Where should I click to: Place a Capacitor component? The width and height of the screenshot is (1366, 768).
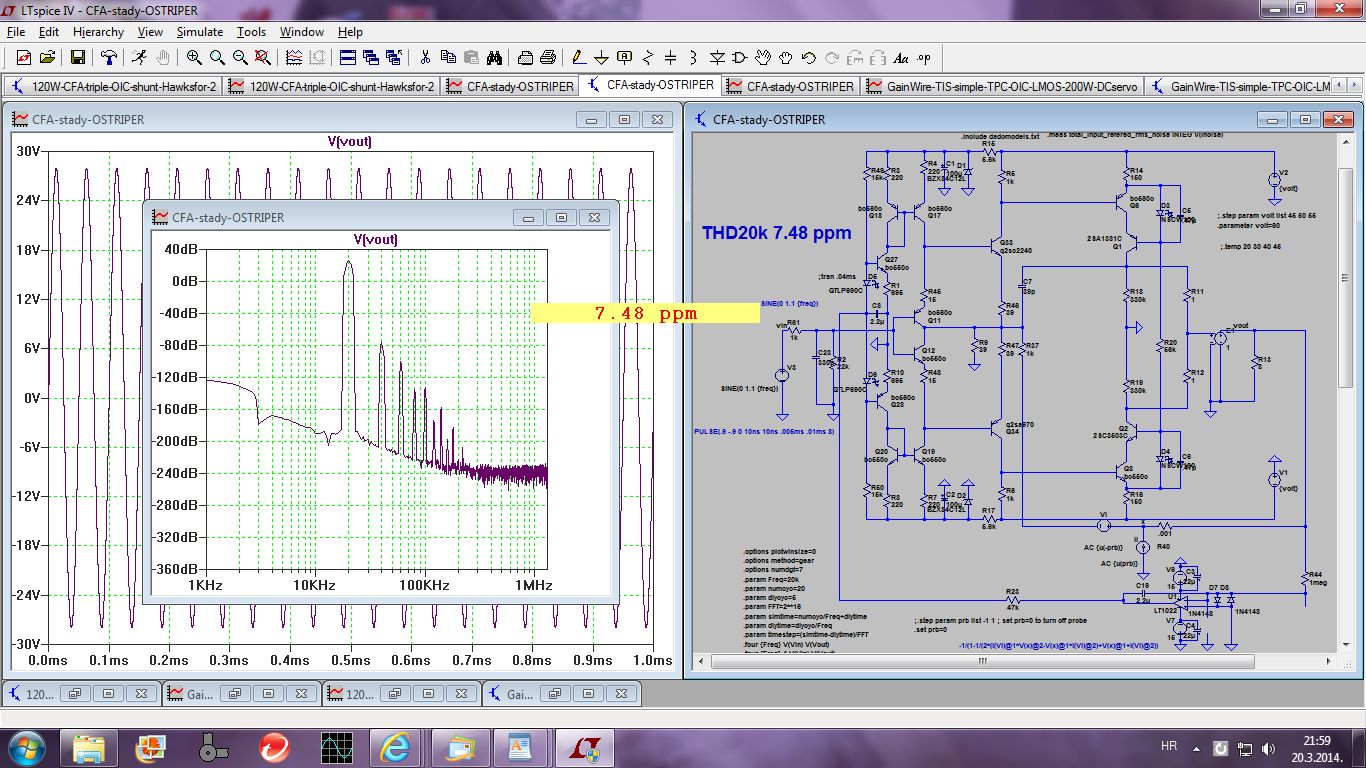point(671,58)
